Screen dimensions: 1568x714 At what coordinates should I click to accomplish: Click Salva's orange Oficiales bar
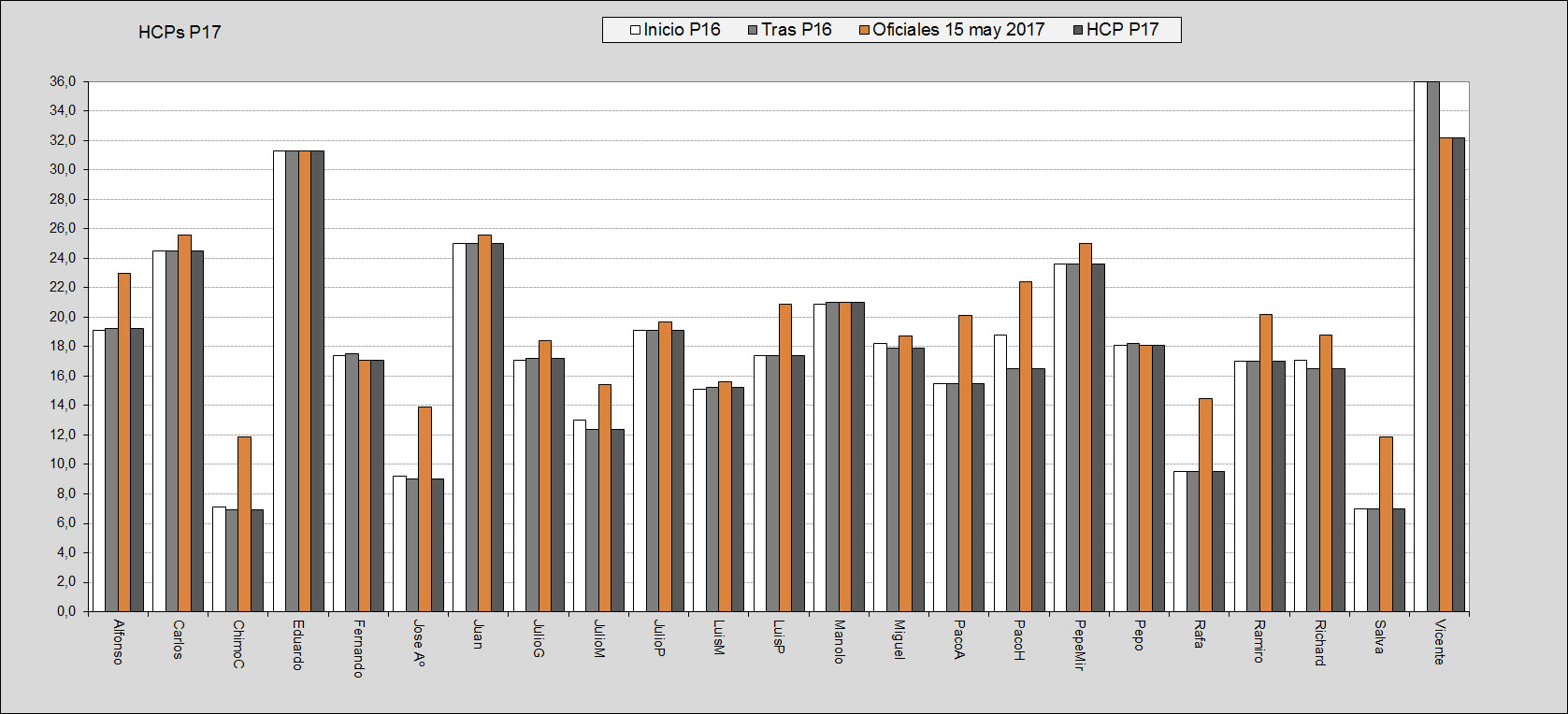coord(1386,523)
